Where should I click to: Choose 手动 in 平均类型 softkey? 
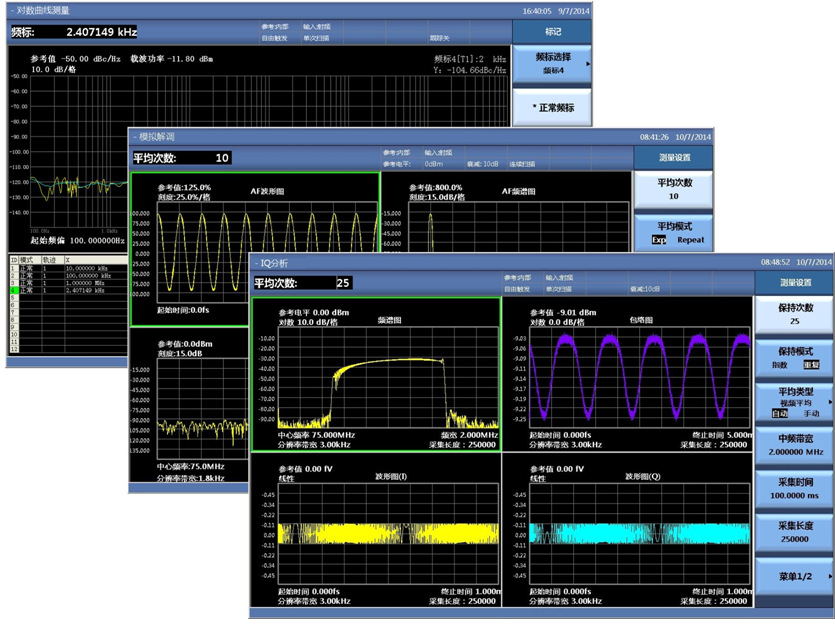(811, 414)
